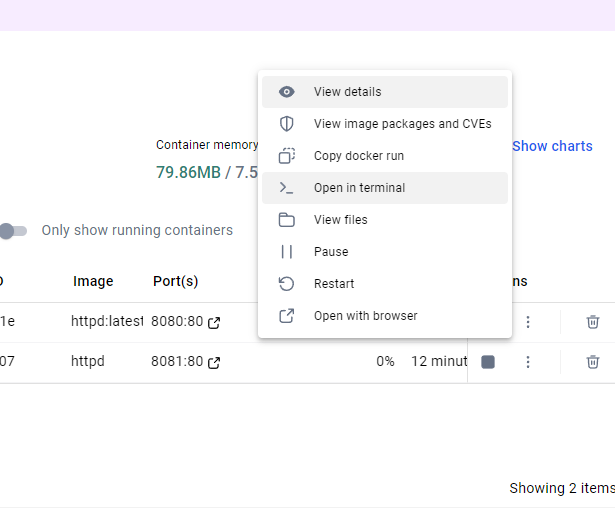Click the terminal prompt icon
Viewport: 615px width, 513px height.
(287, 188)
